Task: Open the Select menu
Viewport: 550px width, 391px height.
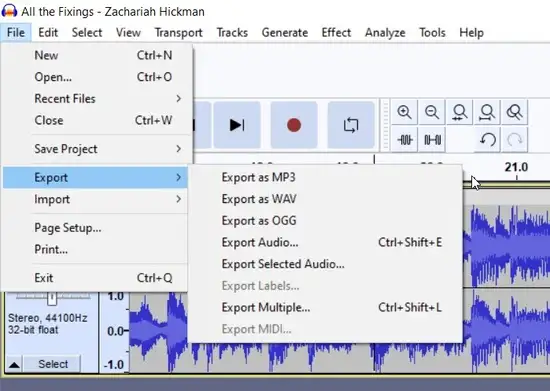Action: tap(87, 33)
